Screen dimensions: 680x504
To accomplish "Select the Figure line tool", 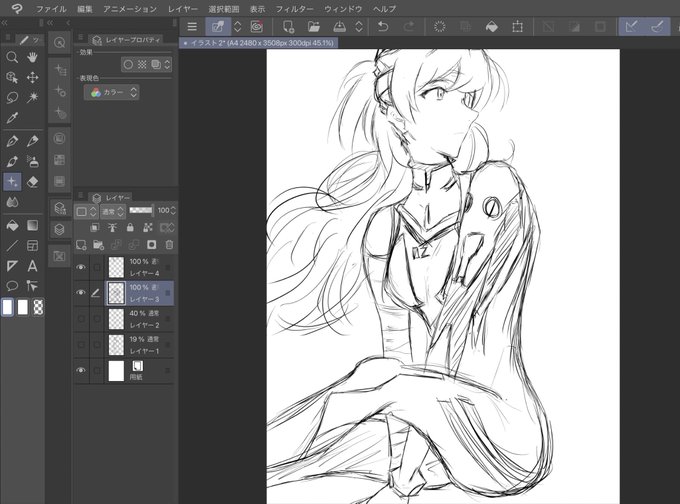I will (x=12, y=246).
